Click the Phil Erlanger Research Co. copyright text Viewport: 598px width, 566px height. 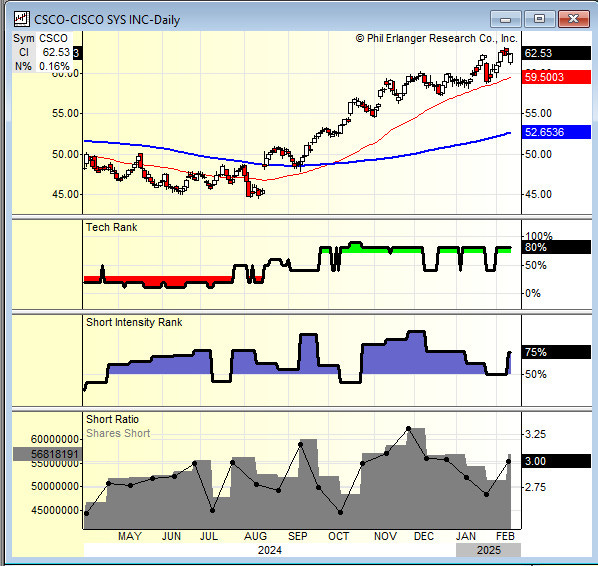coord(436,39)
